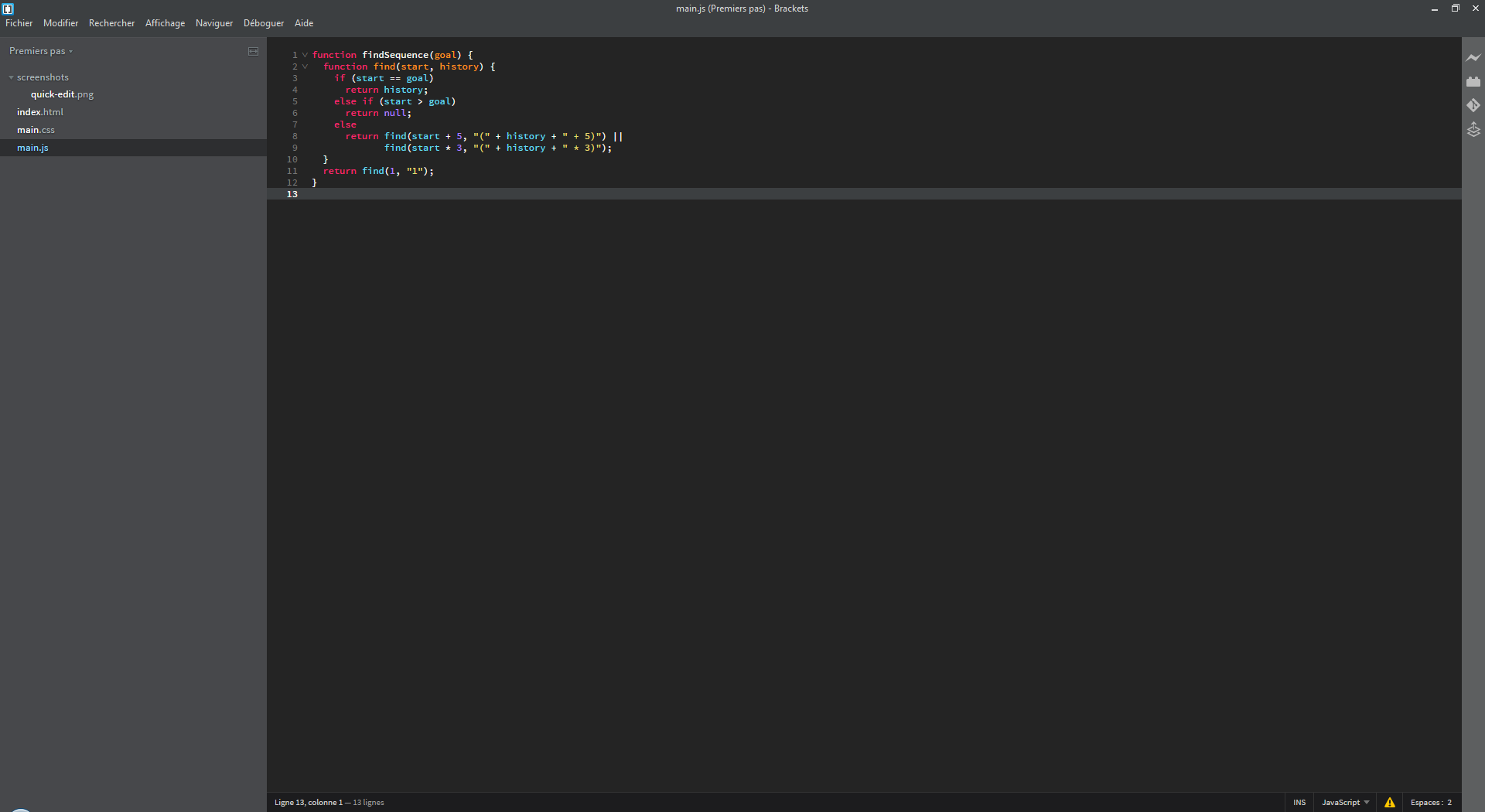This screenshot has width=1485, height=812.
Task: Collapse the screenshots folder
Action: [11, 77]
